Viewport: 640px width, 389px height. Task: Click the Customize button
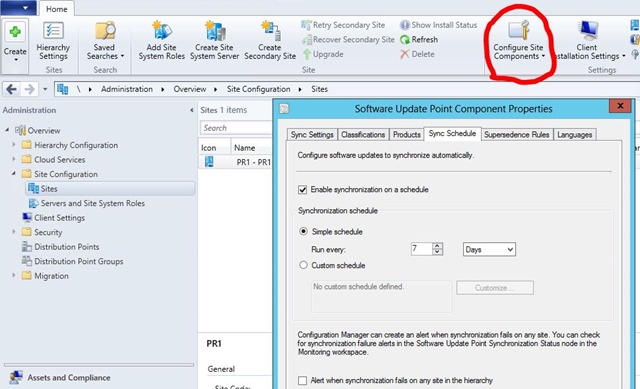[x=495, y=288]
